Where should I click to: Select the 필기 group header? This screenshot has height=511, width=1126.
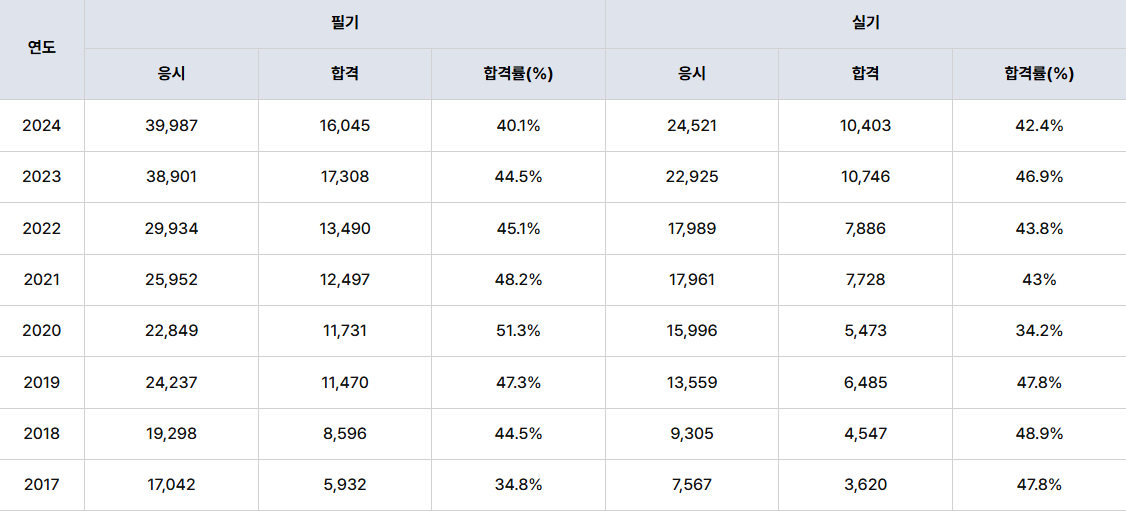click(345, 24)
